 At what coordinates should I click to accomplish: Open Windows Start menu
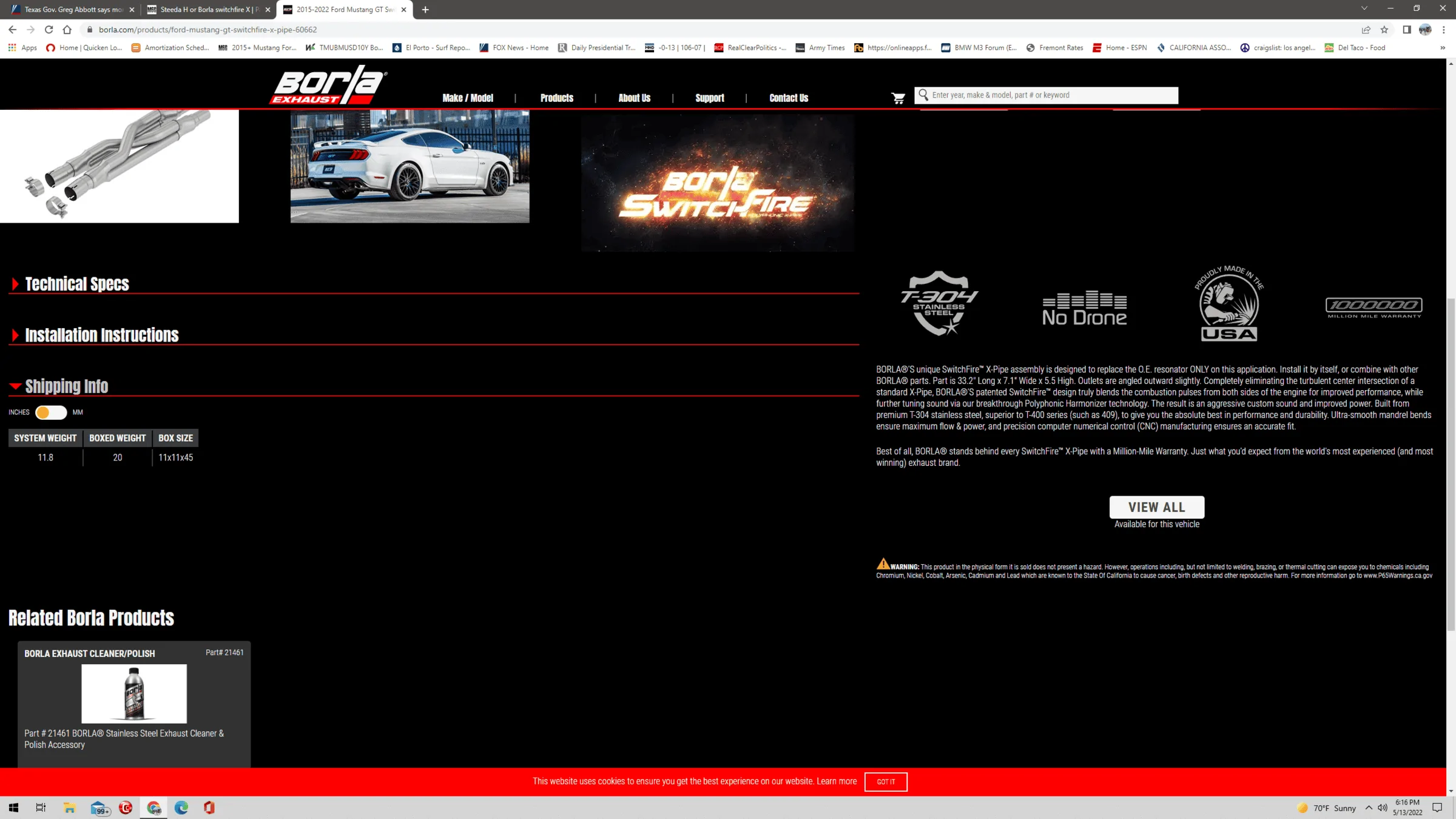(x=13, y=807)
